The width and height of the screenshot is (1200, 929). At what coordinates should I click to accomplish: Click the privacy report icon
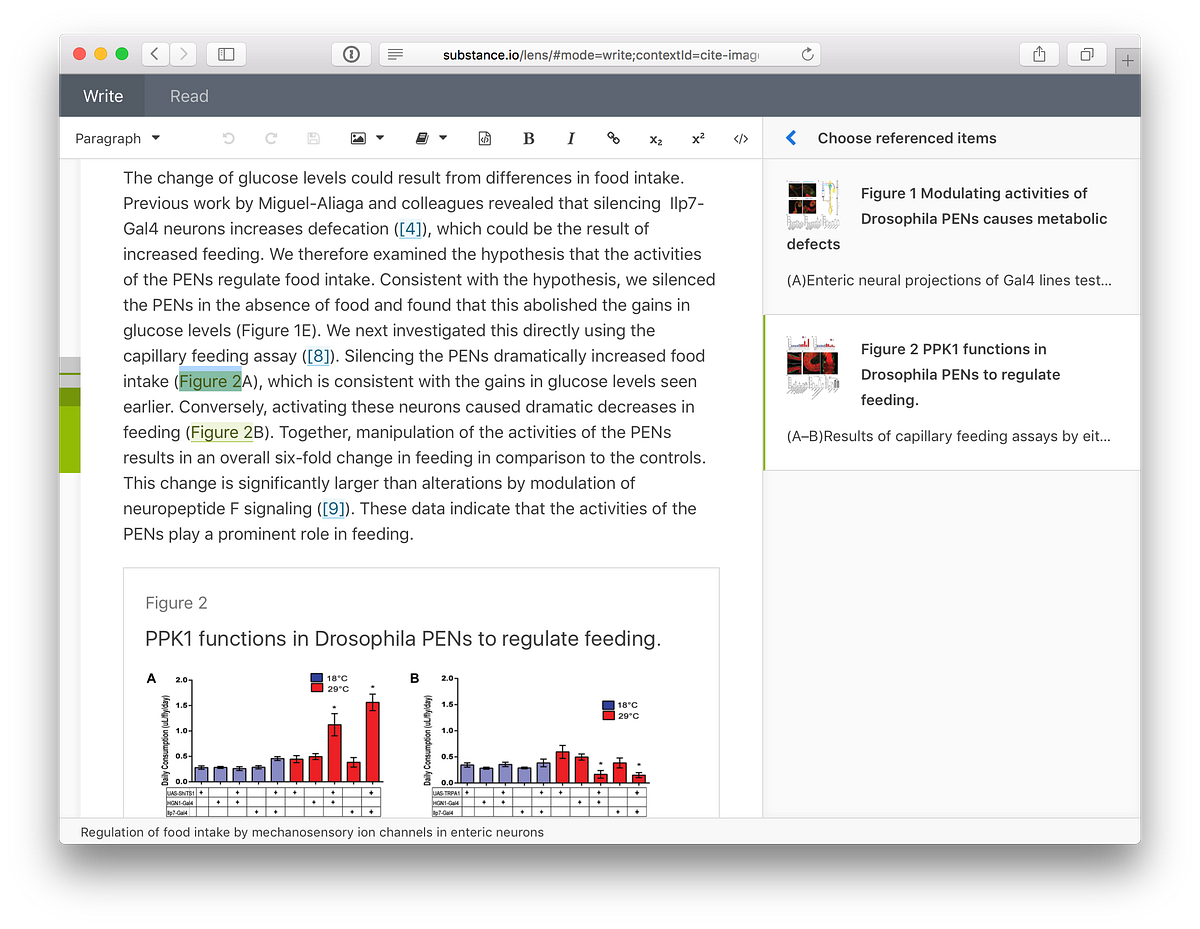click(351, 54)
